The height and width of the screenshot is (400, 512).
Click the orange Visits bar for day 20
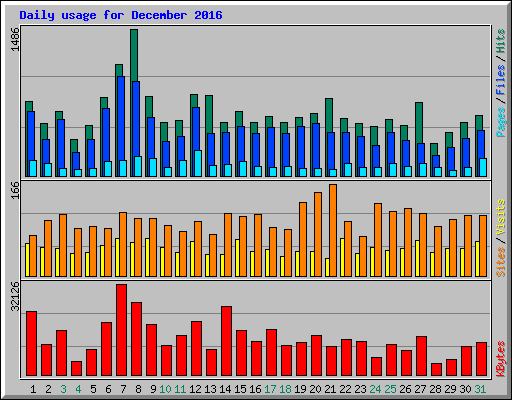click(318, 234)
